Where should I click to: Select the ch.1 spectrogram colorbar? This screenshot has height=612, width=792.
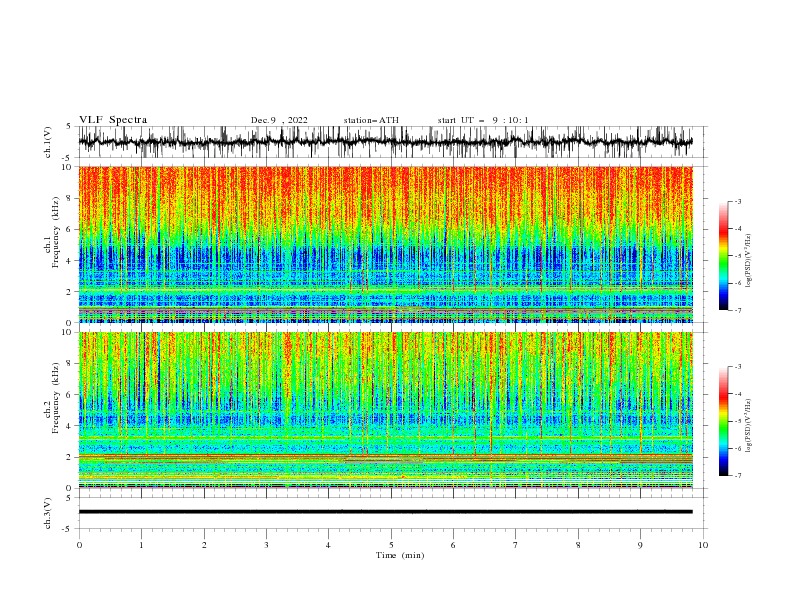click(x=723, y=255)
